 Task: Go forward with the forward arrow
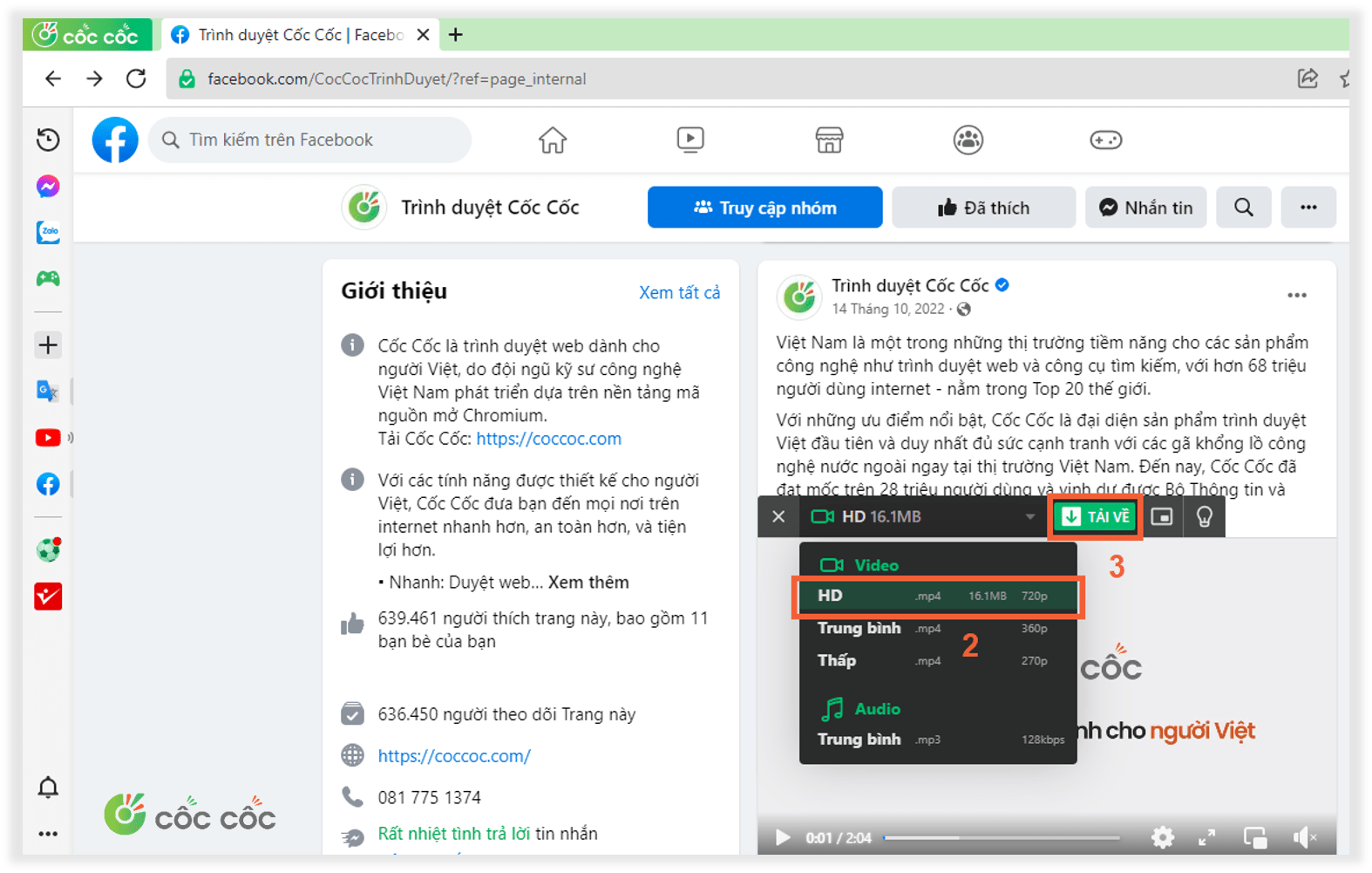(x=94, y=78)
